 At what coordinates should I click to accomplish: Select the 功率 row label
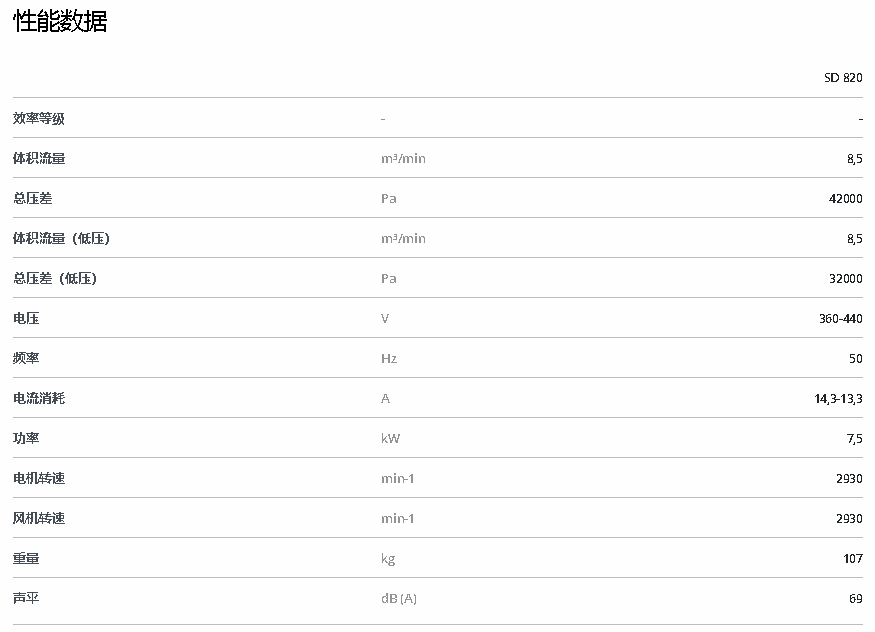26,439
